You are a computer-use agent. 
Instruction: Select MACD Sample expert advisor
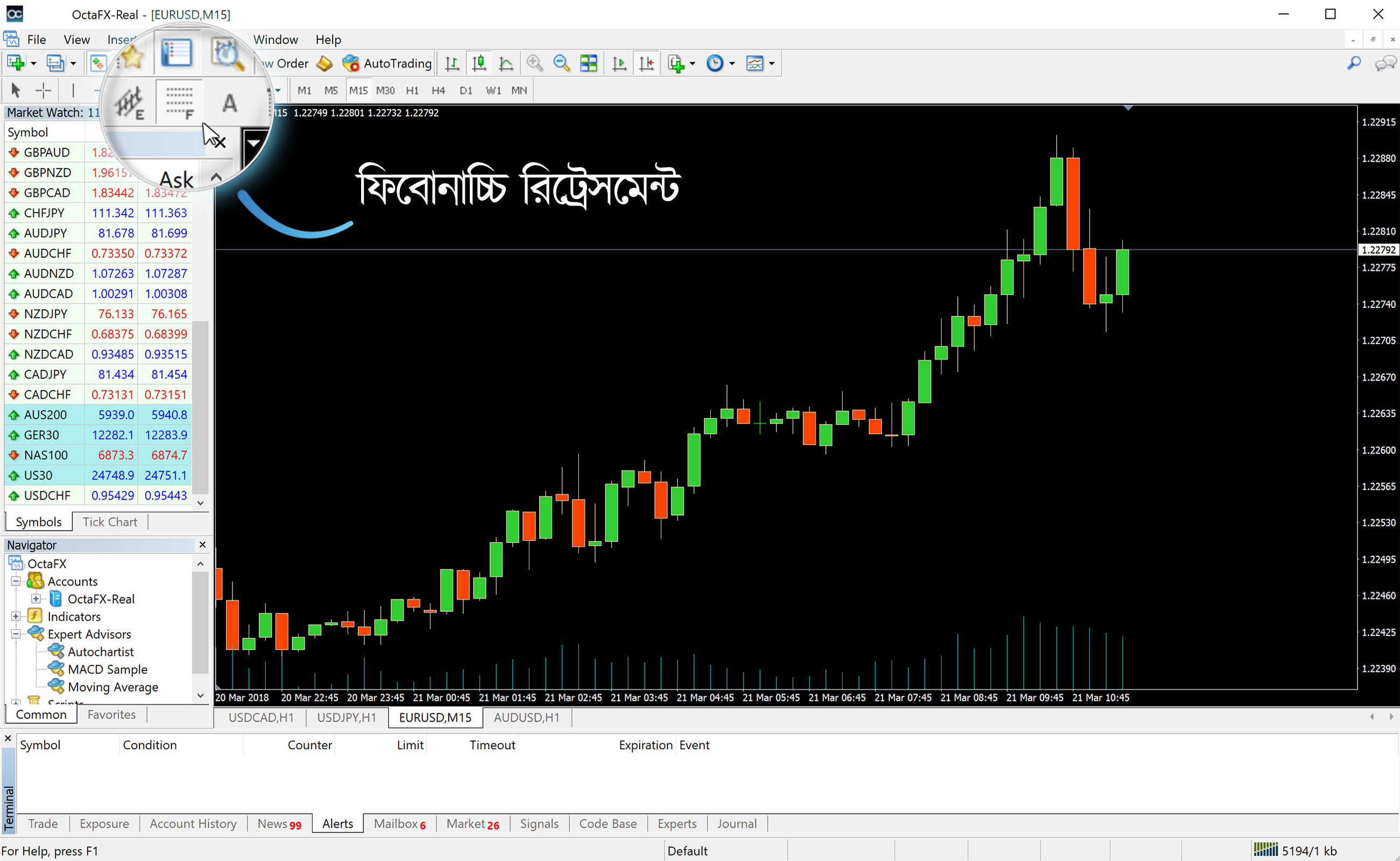point(107,669)
